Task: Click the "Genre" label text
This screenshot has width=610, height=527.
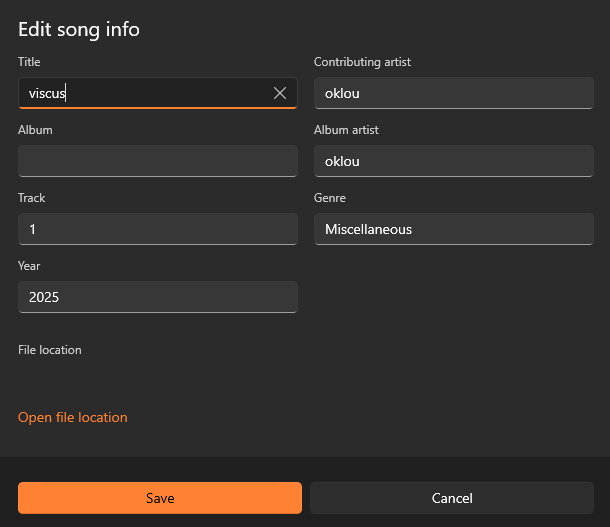Action: pos(330,198)
